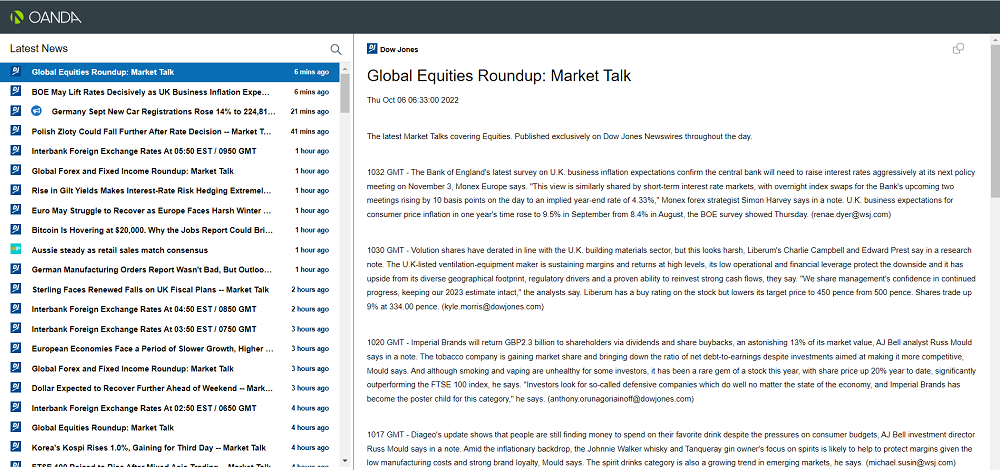1000x470 pixels.
Task: Click Dow Jones icon beside 'Polish Zloty Could Fall'
Action: tap(16, 131)
